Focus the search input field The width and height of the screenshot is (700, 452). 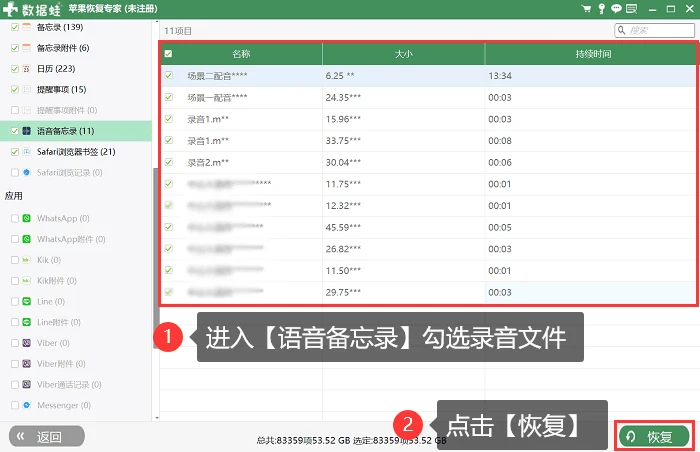654,30
